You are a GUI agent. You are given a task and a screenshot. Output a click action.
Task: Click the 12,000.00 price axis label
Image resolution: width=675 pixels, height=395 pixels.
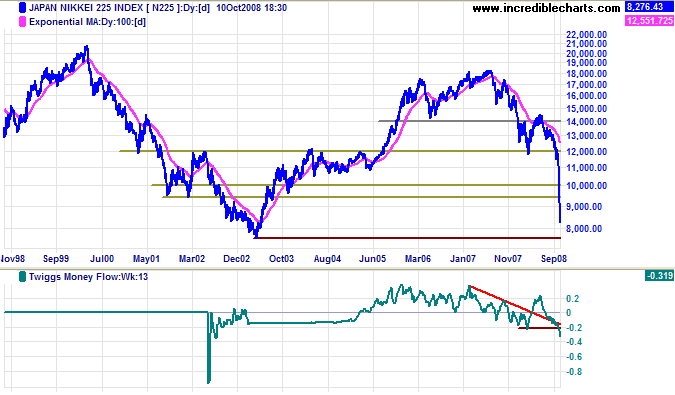click(587, 152)
